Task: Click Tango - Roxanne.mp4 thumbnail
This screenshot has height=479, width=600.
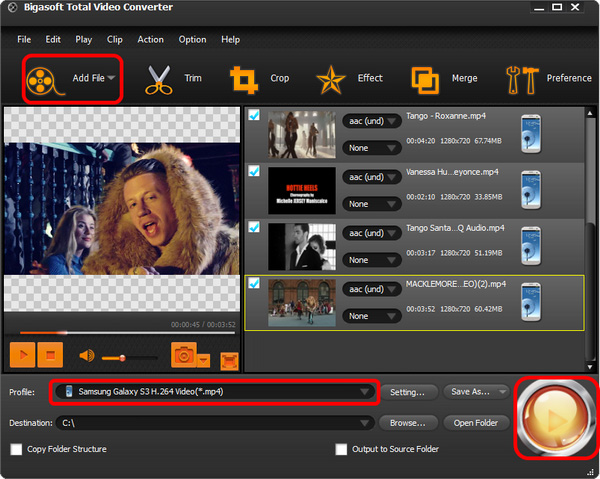Action: (x=302, y=135)
